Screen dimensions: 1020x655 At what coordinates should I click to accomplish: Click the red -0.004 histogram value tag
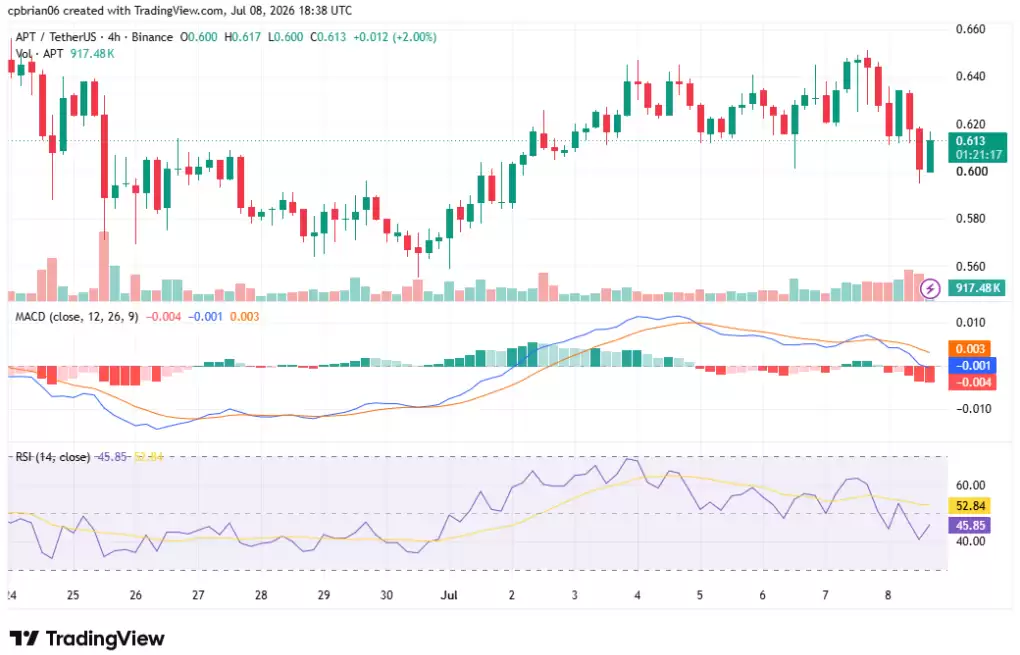[972, 382]
